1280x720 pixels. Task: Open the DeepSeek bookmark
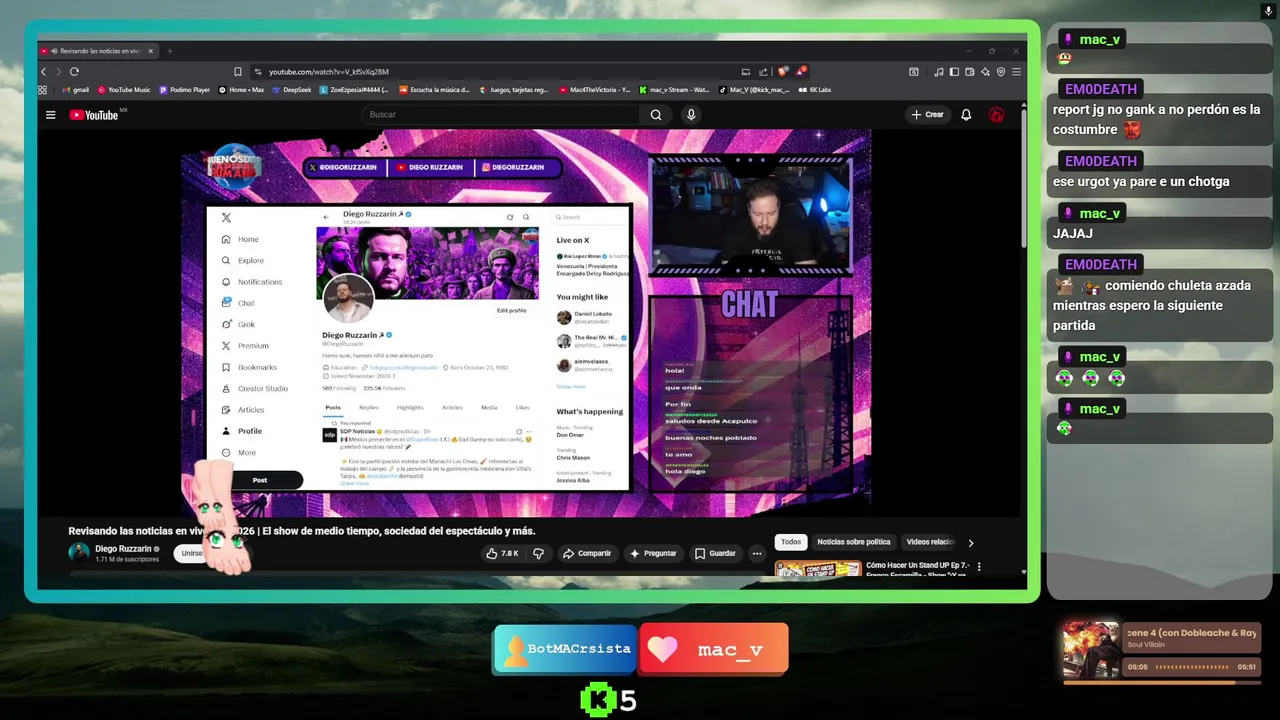coord(292,90)
